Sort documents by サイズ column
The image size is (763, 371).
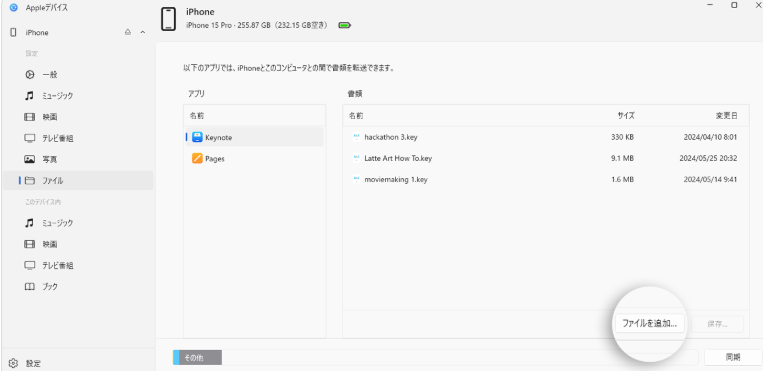coord(626,116)
